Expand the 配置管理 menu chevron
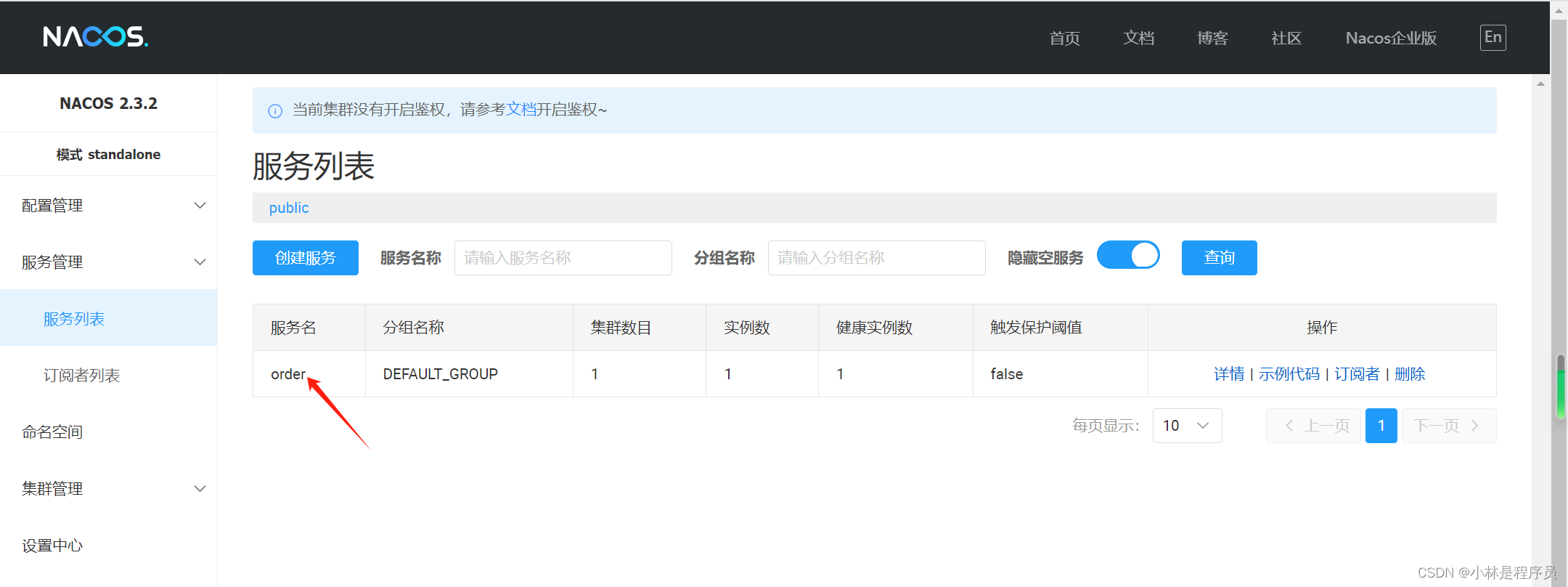 pyautogui.click(x=200, y=206)
